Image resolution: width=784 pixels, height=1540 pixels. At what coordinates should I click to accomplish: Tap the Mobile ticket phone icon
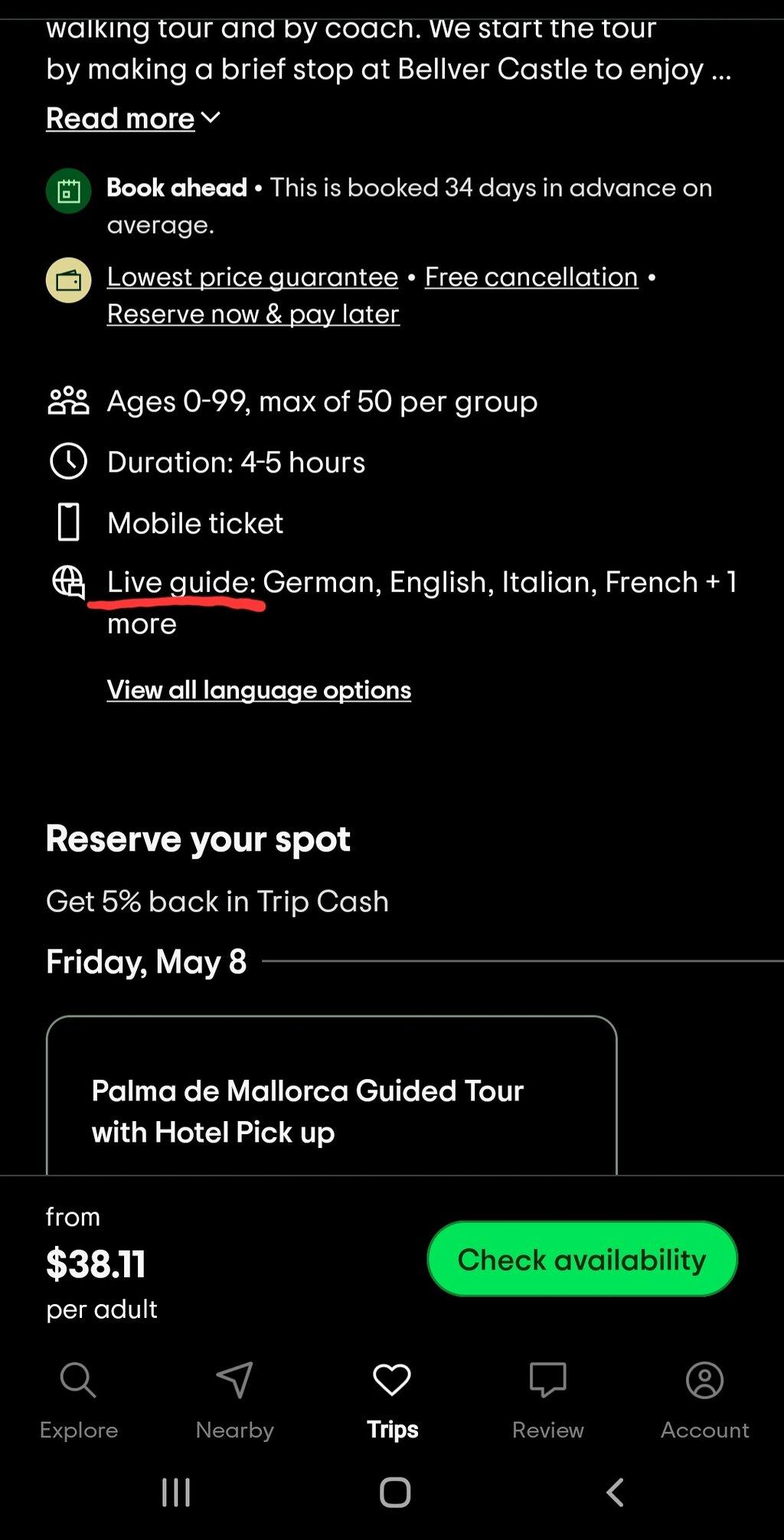[x=69, y=522]
